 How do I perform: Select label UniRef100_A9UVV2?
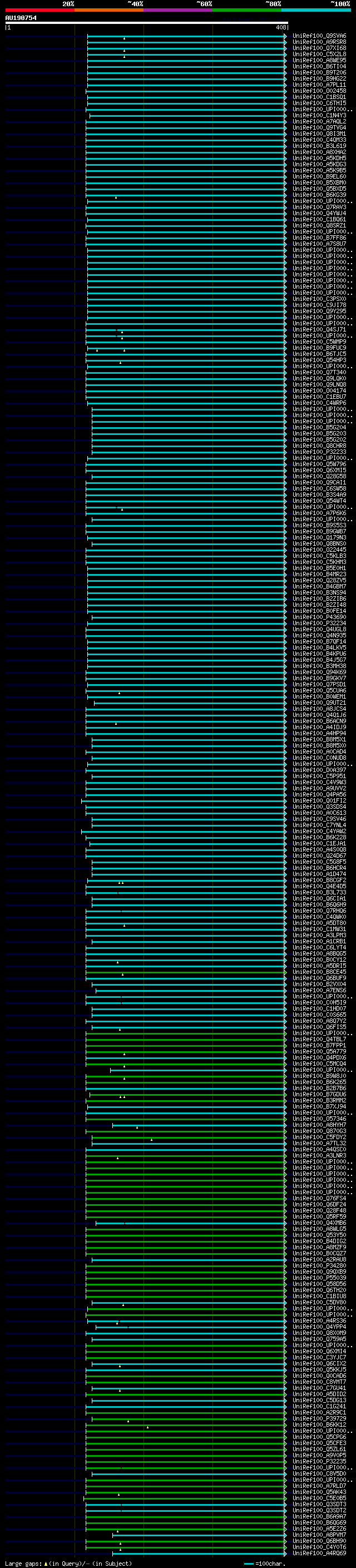point(319,788)
